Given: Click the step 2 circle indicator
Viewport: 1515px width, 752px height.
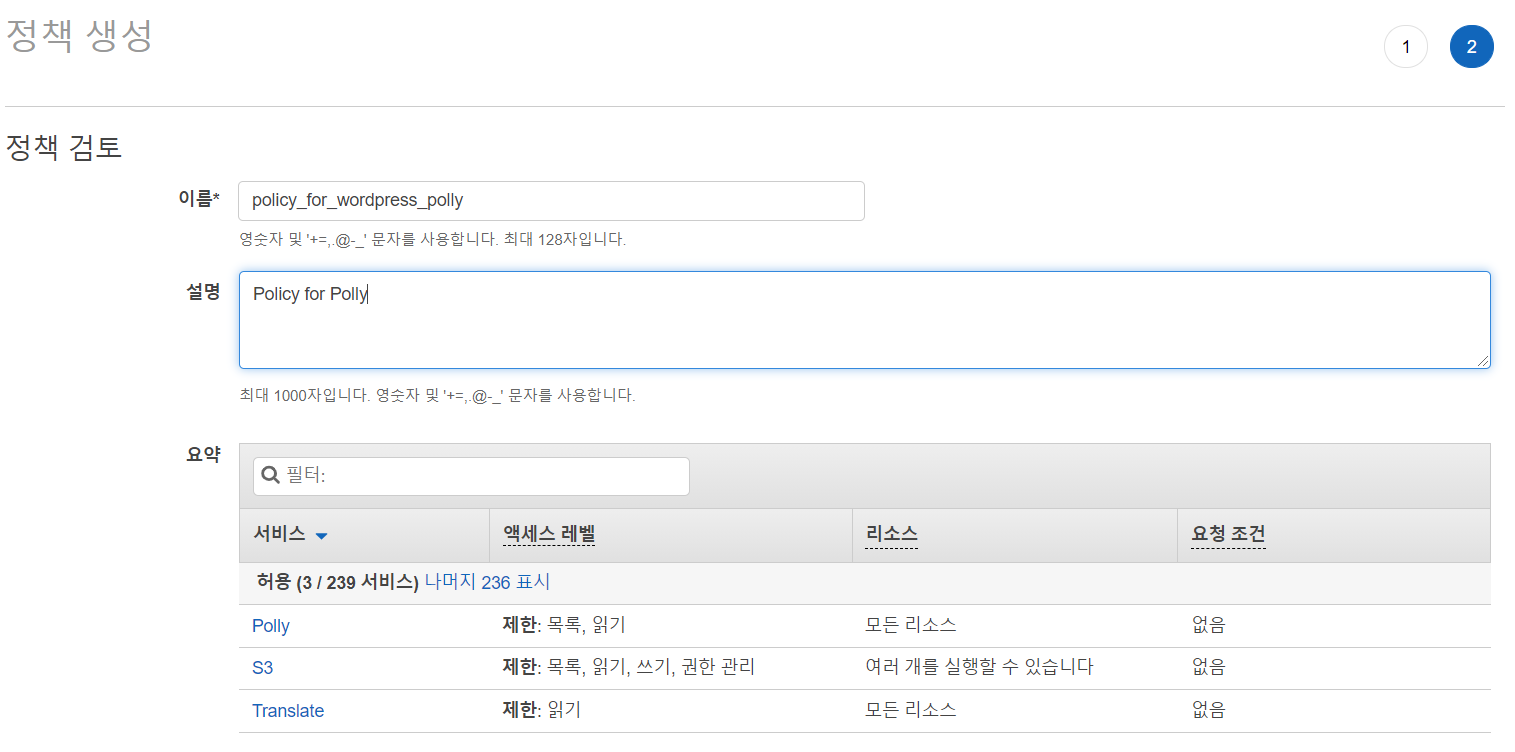Looking at the screenshot, I should (1471, 47).
